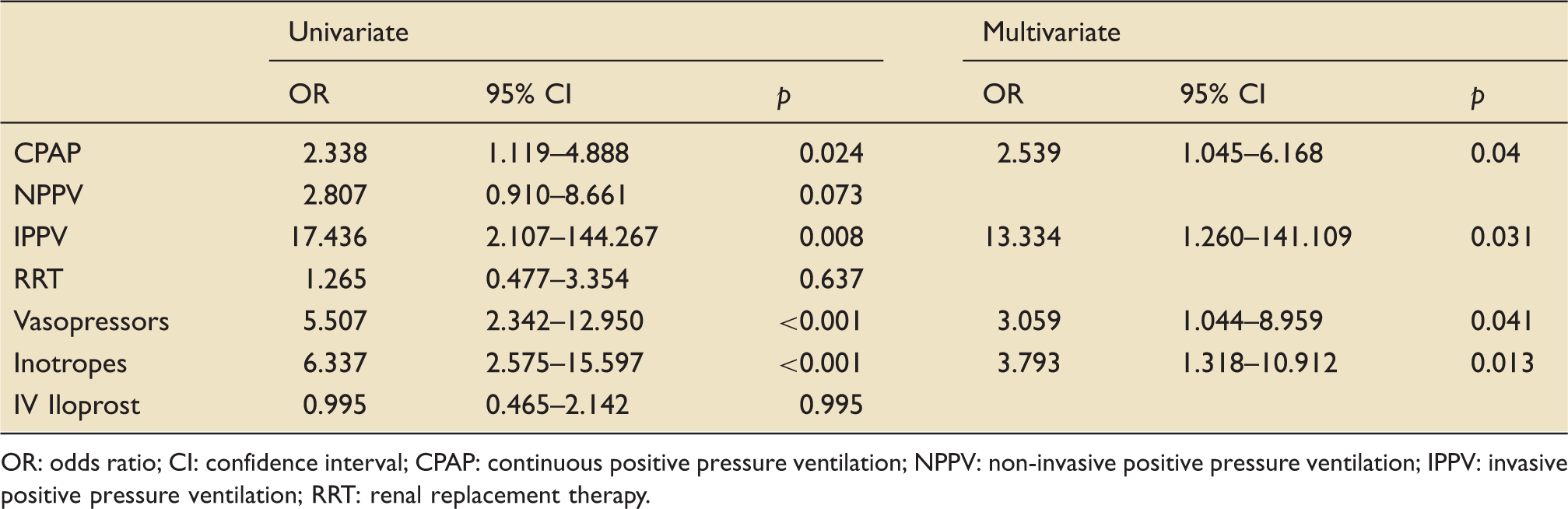Select the IV Iloprost row label
This screenshot has height=509, width=1568.
coord(77,405)
